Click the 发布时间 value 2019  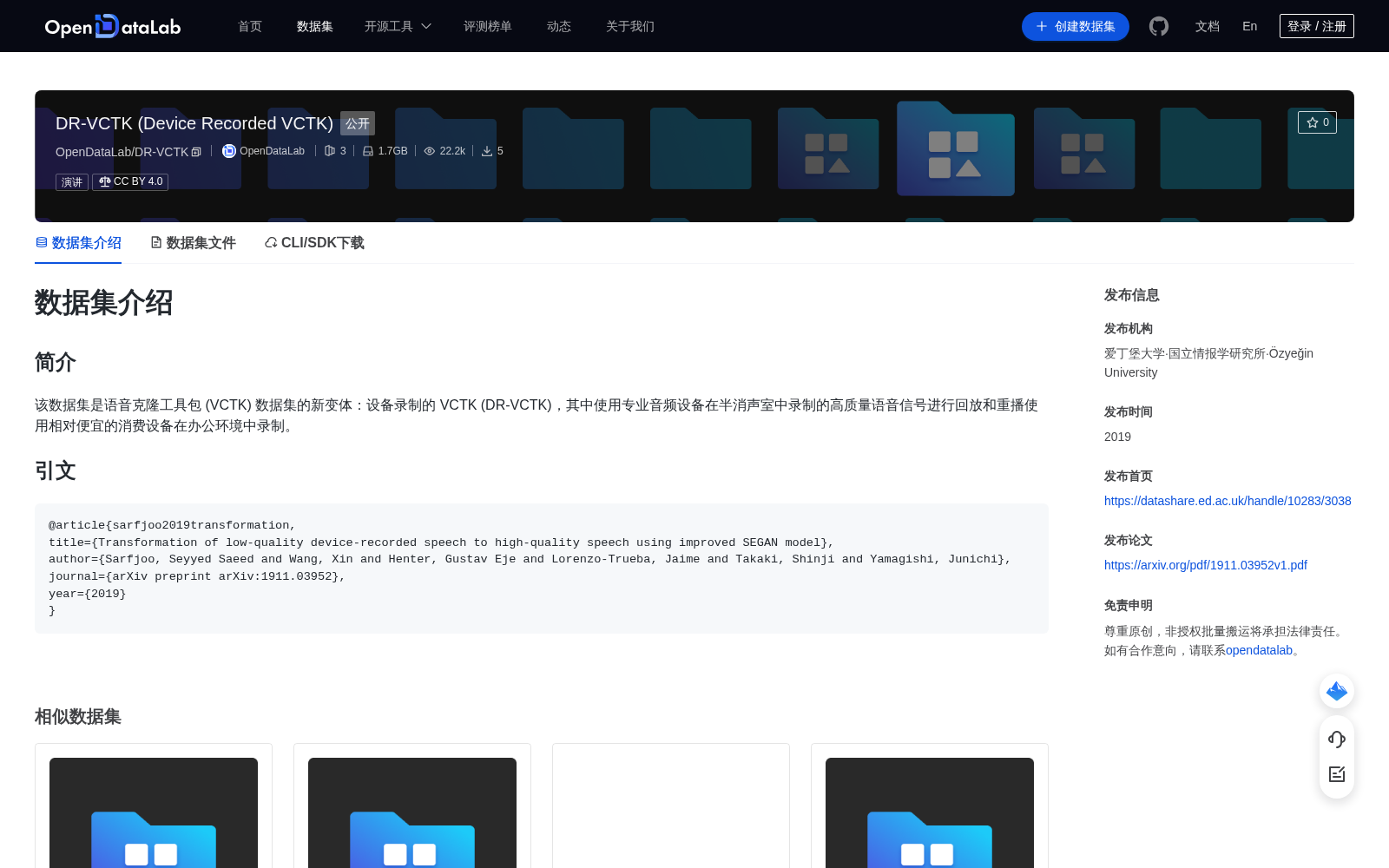coord(1117,437)
